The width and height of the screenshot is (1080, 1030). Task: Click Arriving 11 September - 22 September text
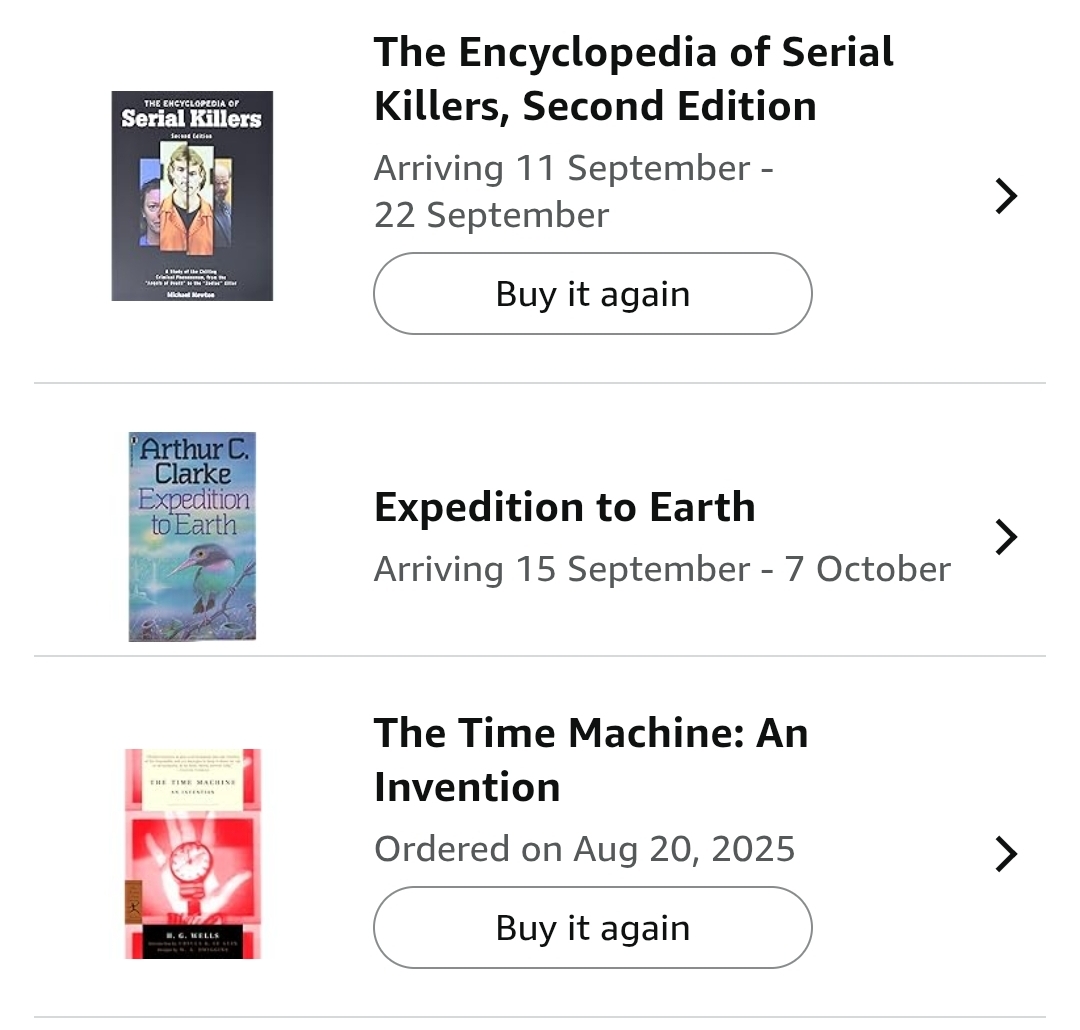pos(573,192)
